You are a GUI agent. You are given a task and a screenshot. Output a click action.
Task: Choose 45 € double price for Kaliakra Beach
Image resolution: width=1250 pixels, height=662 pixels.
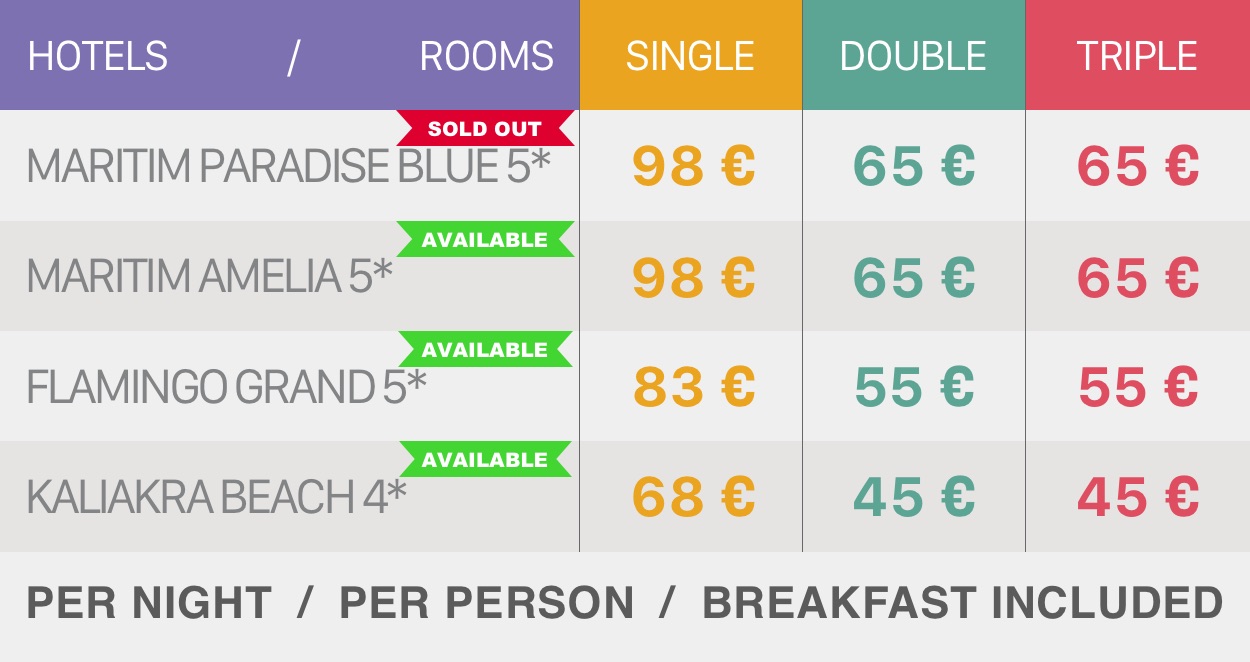[914, 497]
